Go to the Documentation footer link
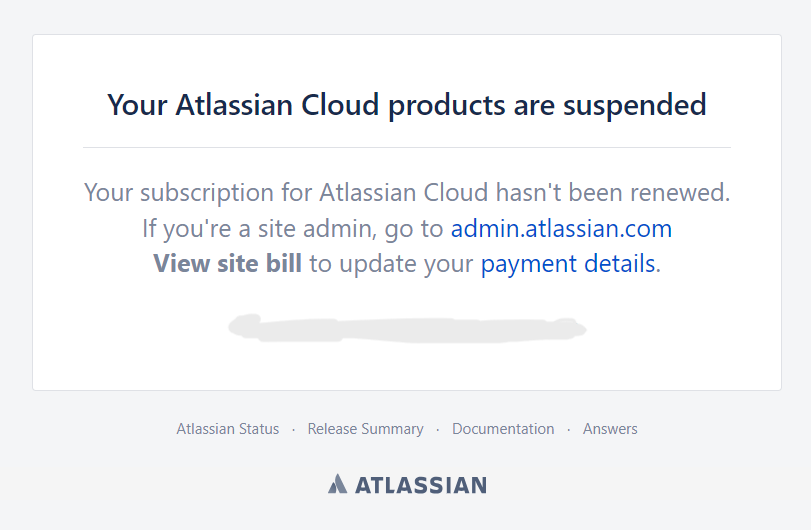This screenshot has width=811, height=530. [503, 429]
